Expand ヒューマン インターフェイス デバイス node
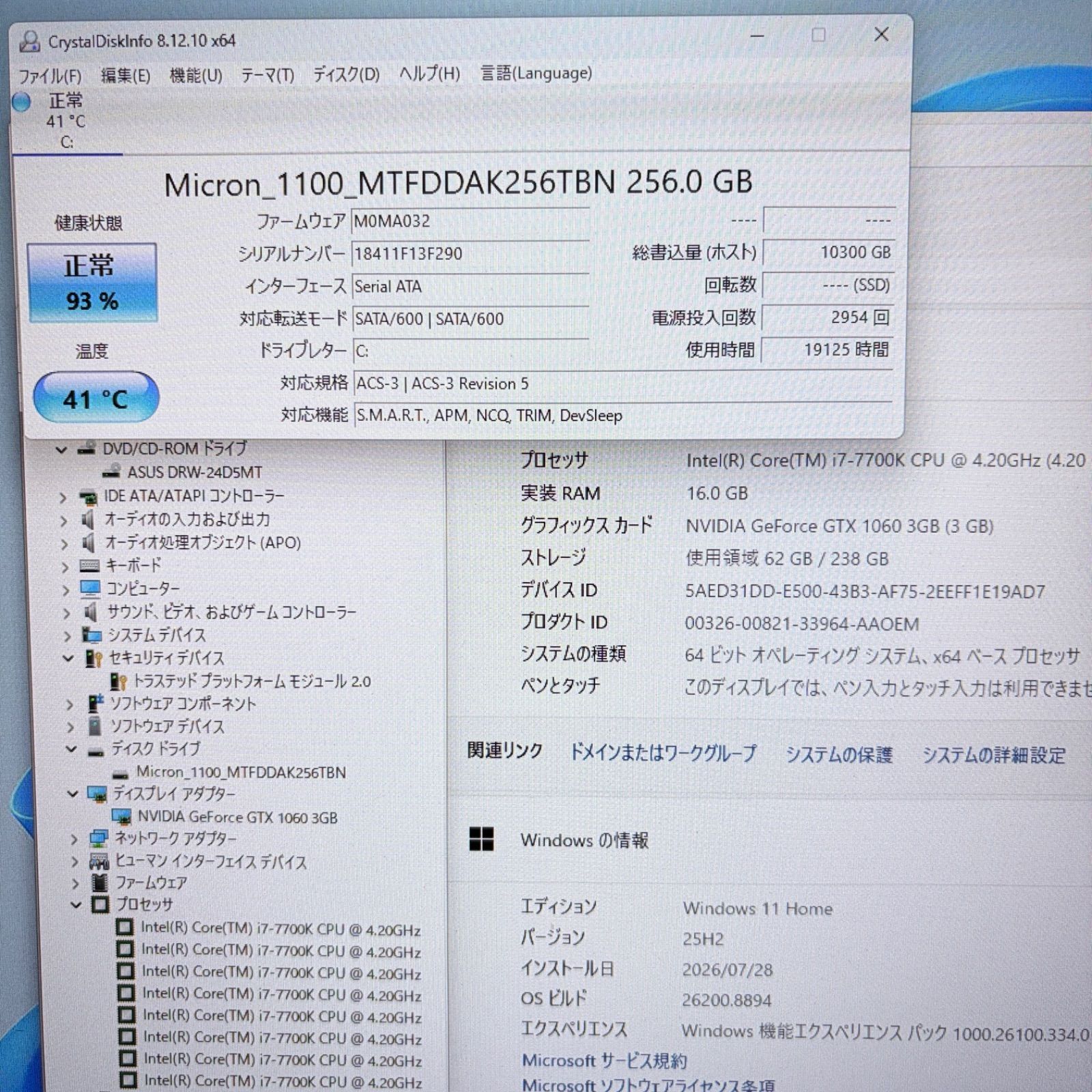1092x1092 pixels. 74,862
